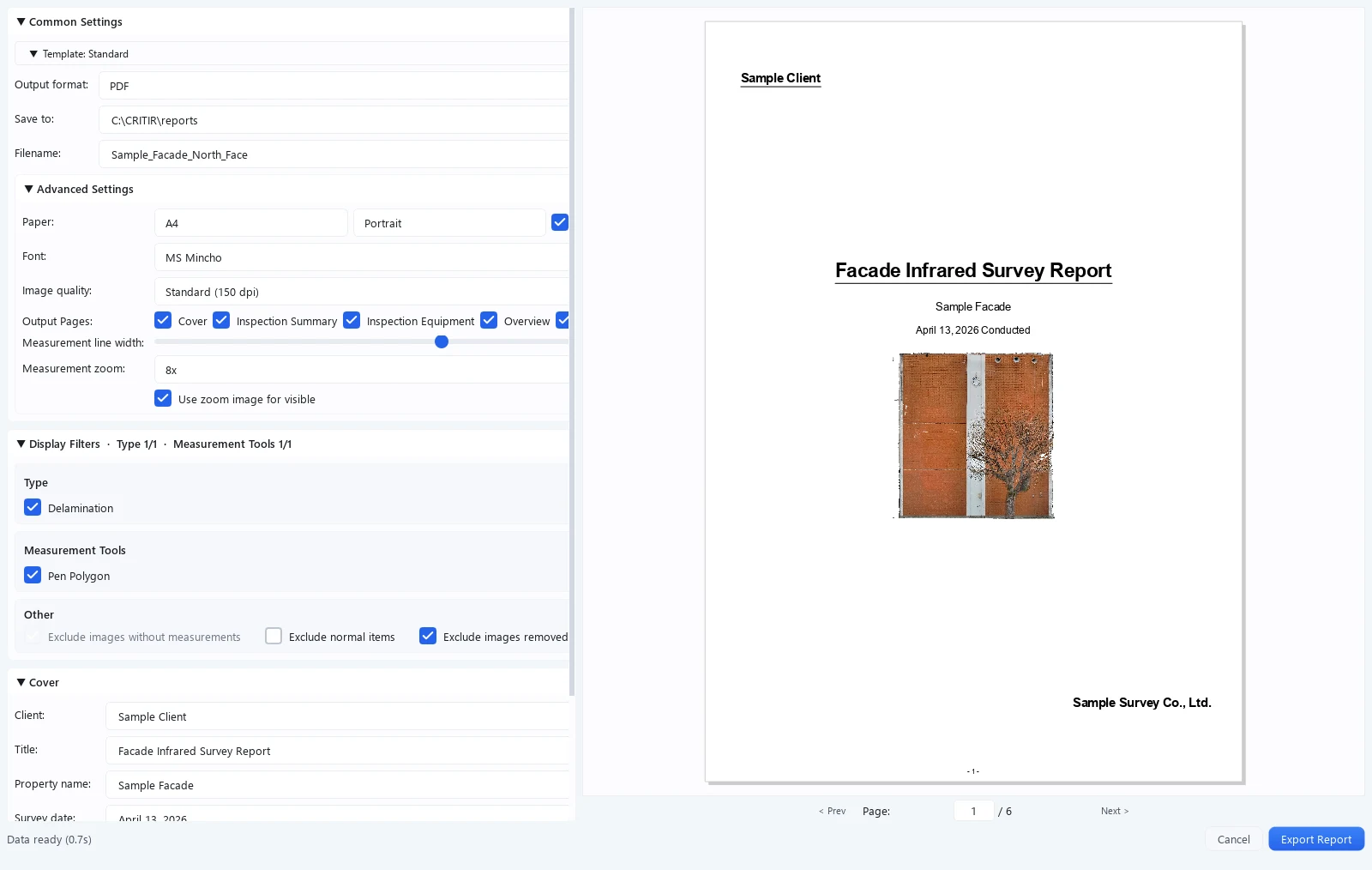Click the Export Report button
The image size is (1372, 870).
(1316, 839)
